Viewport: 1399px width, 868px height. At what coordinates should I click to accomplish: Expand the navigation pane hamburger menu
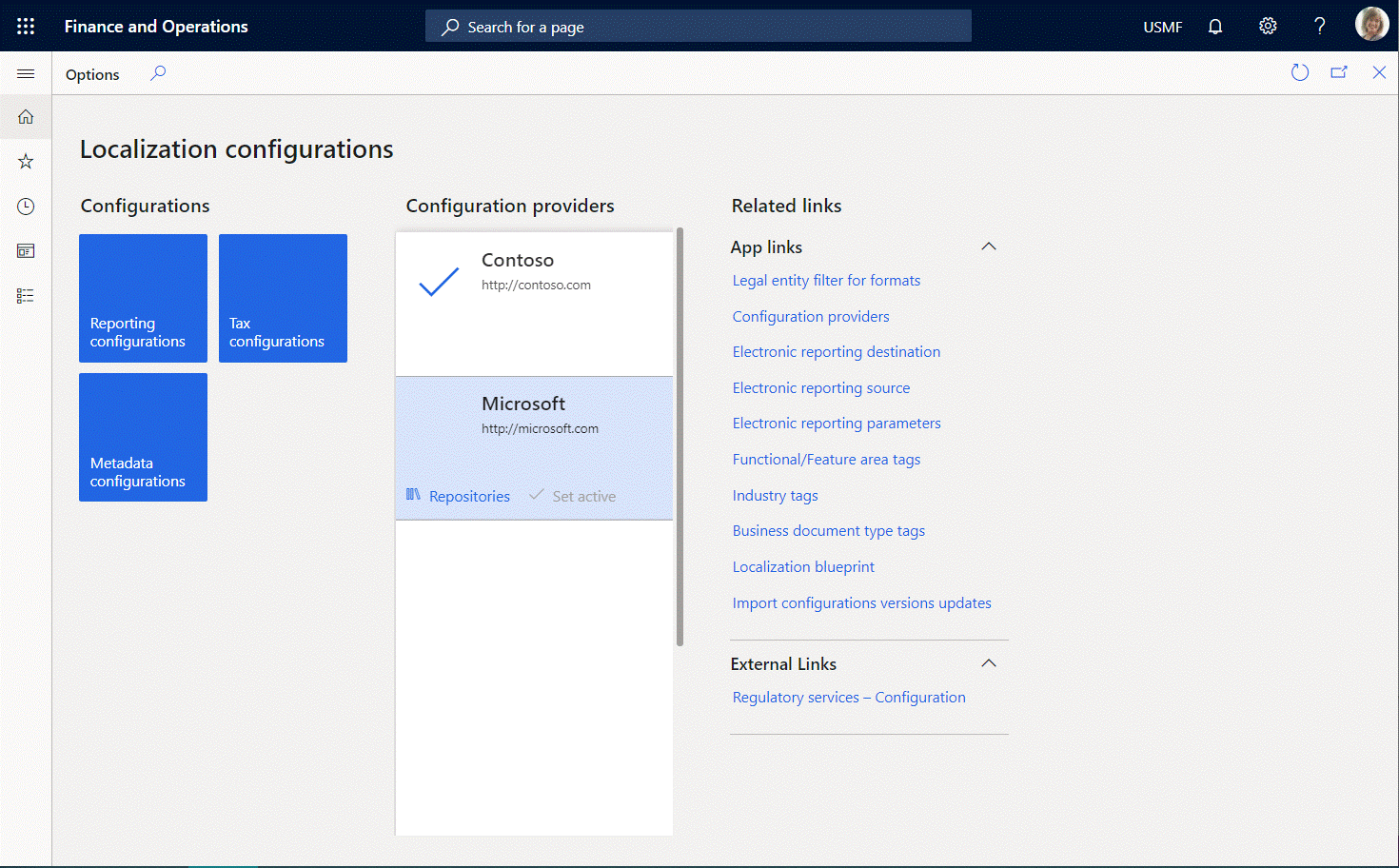point(26,74)
